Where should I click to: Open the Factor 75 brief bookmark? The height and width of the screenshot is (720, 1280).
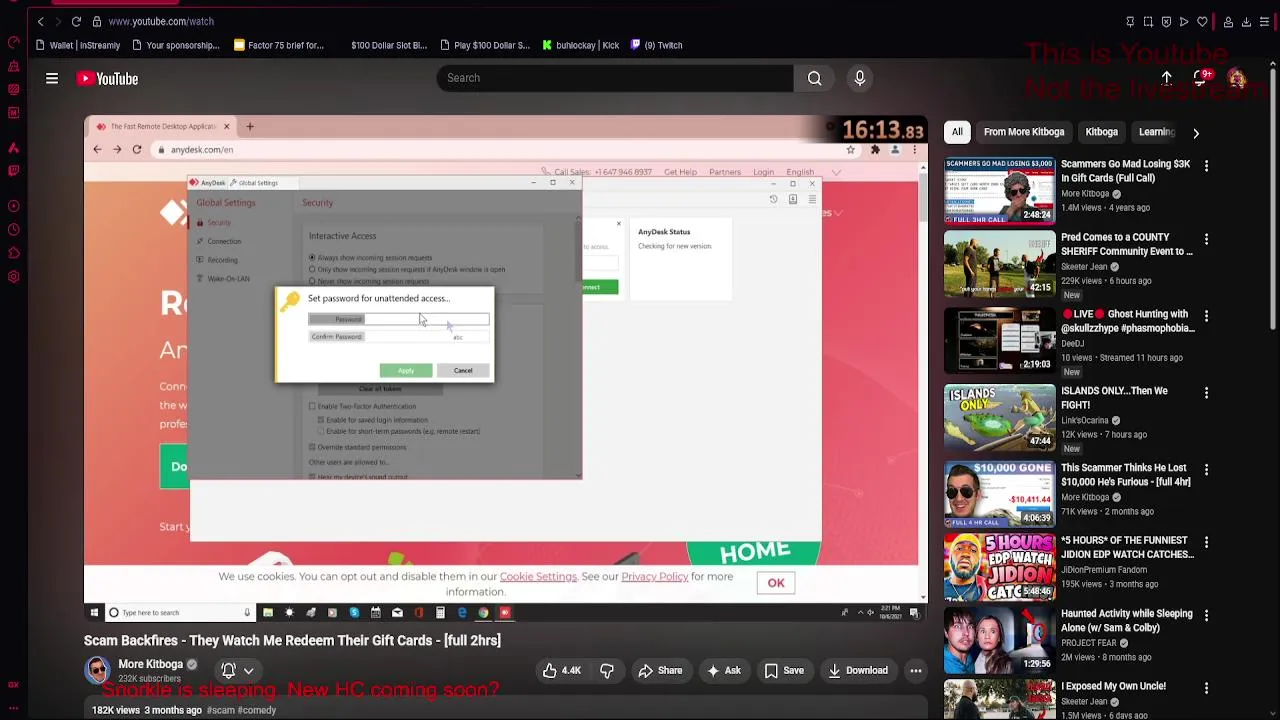click(278, 45)
